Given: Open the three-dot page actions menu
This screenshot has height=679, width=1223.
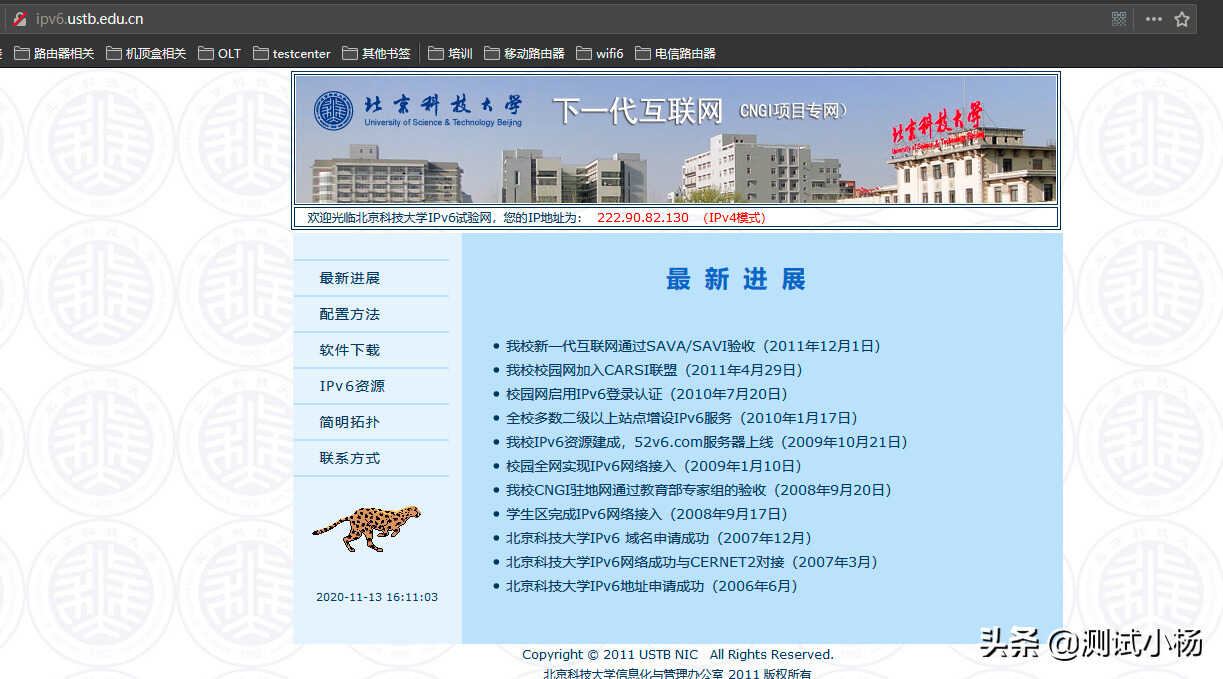Looking at the screenshot, I should tap(1153, 19).
